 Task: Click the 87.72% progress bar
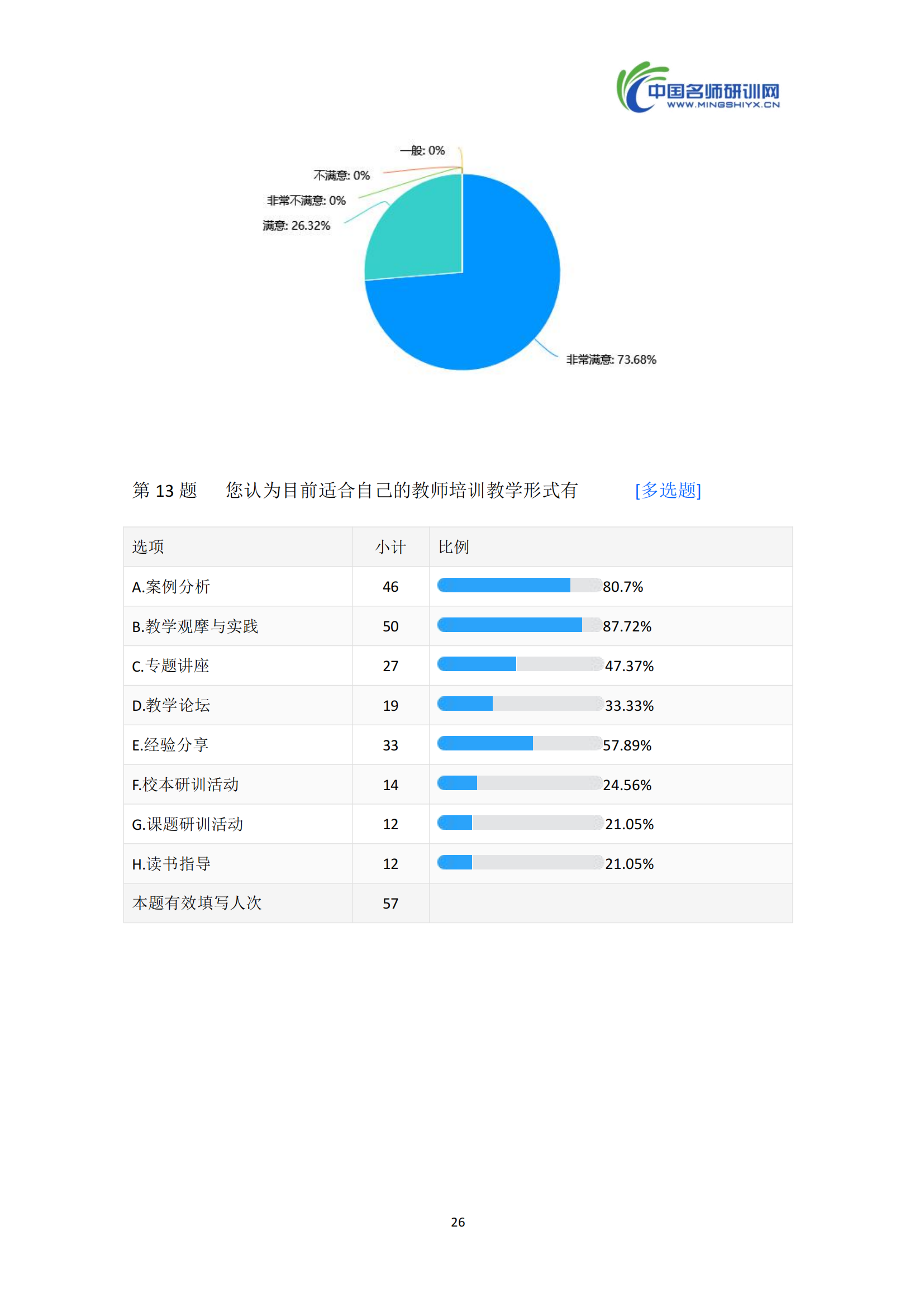520,625
